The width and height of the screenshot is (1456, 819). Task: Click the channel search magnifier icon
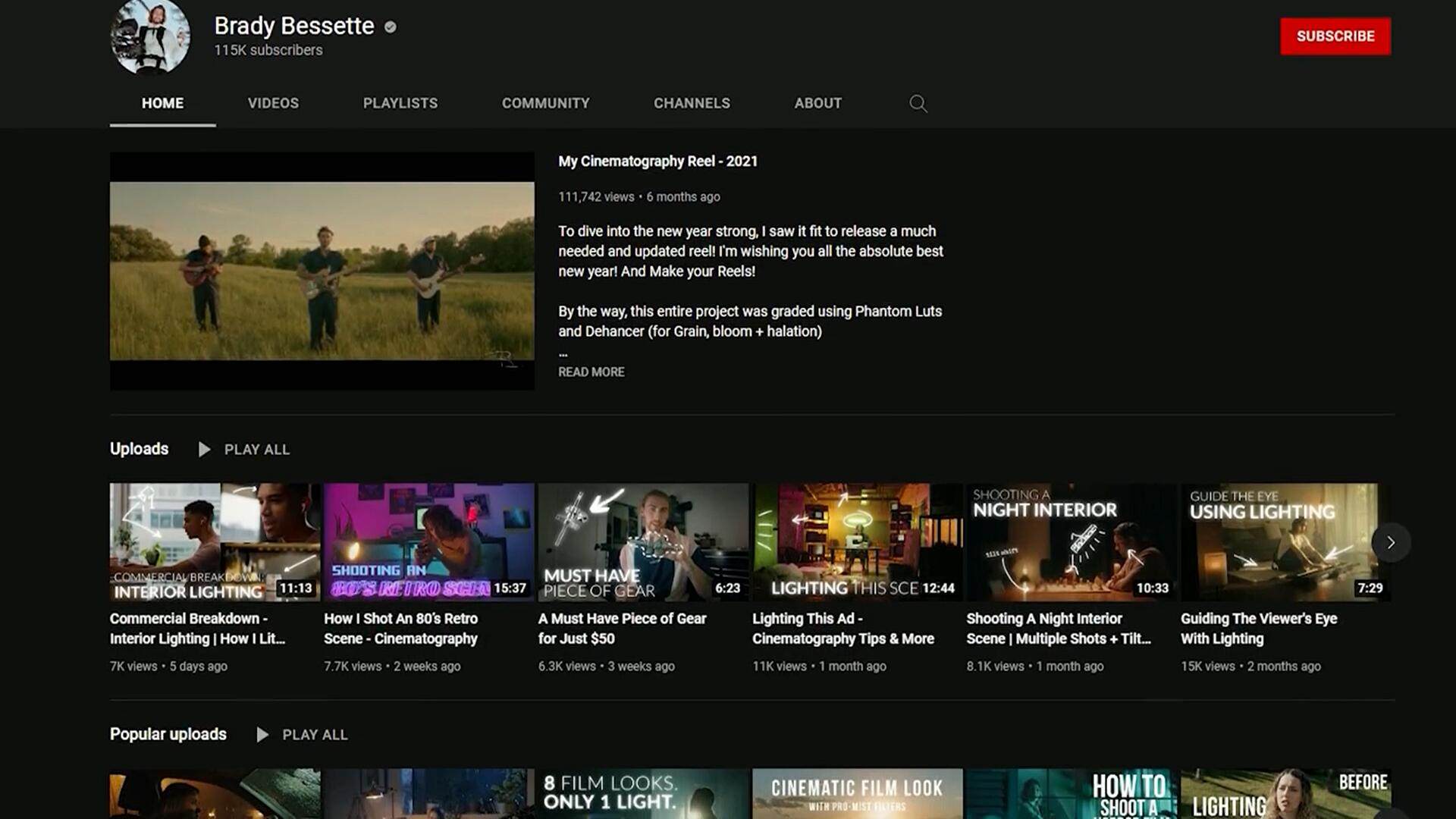tap(918, 103)
